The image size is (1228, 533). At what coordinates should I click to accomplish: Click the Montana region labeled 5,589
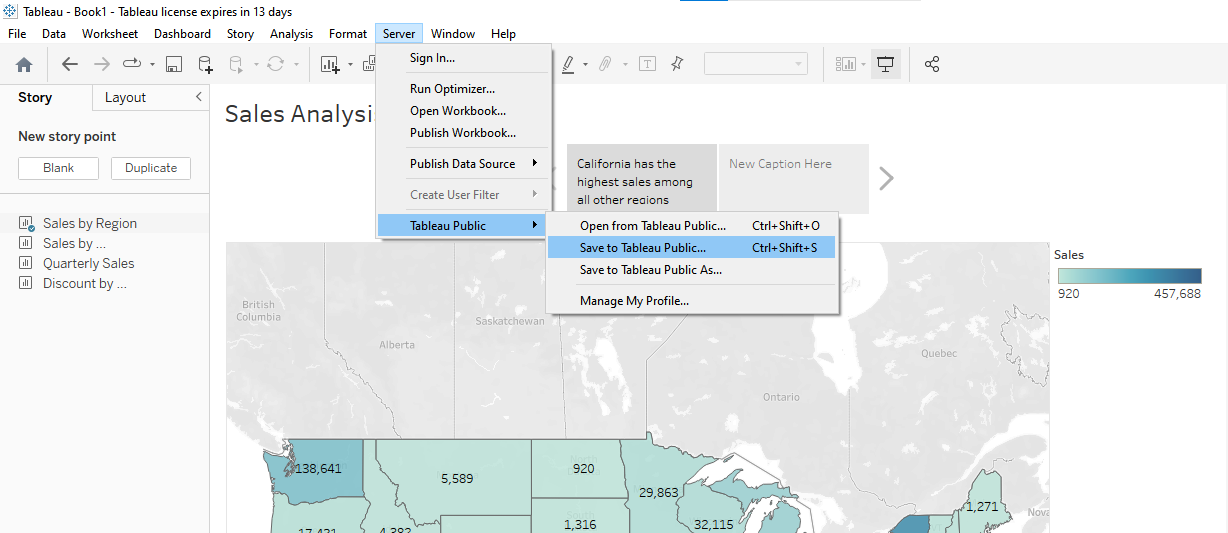pos(456,478)
